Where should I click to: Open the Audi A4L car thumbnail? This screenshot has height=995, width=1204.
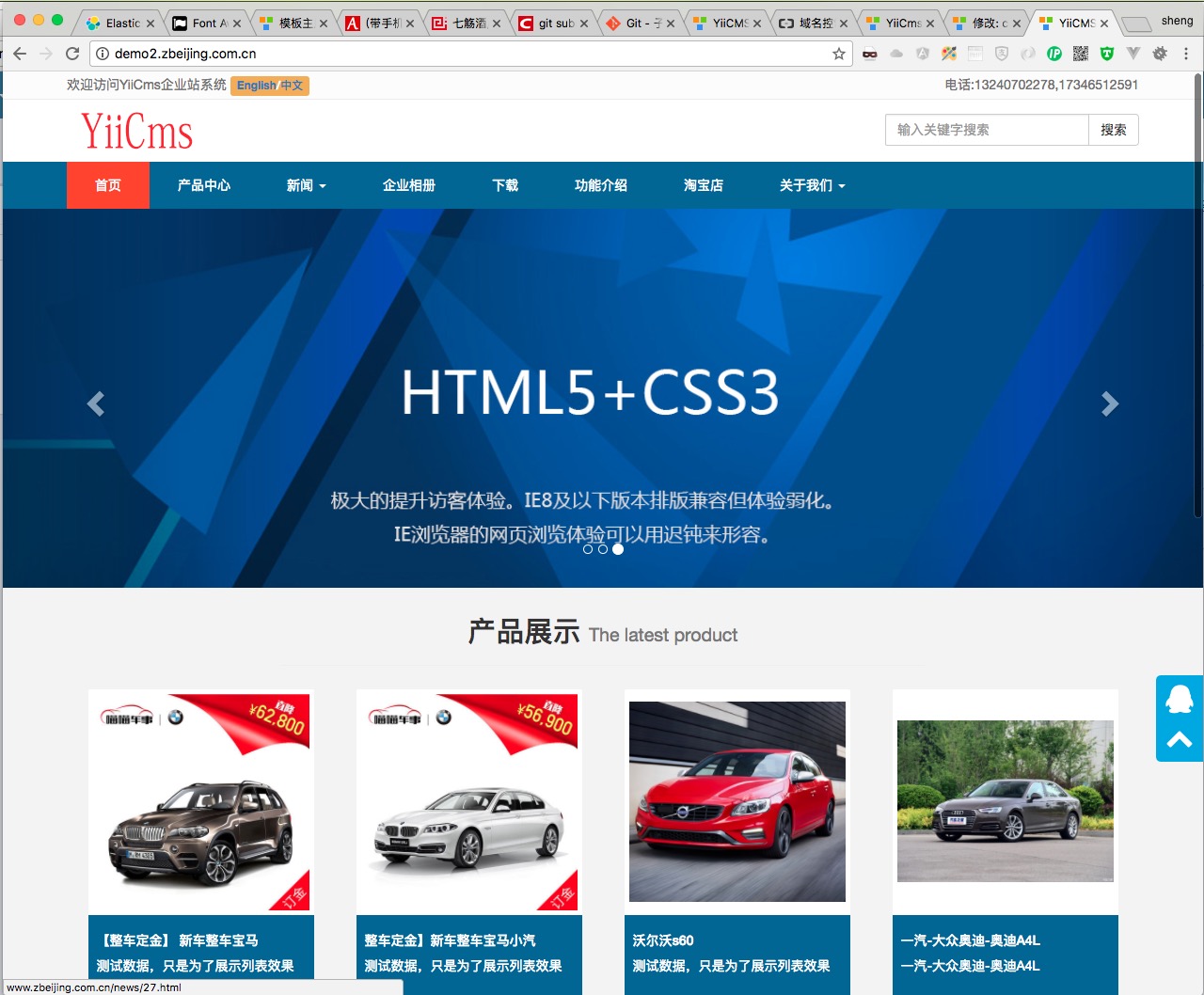tap(1006, 801)
